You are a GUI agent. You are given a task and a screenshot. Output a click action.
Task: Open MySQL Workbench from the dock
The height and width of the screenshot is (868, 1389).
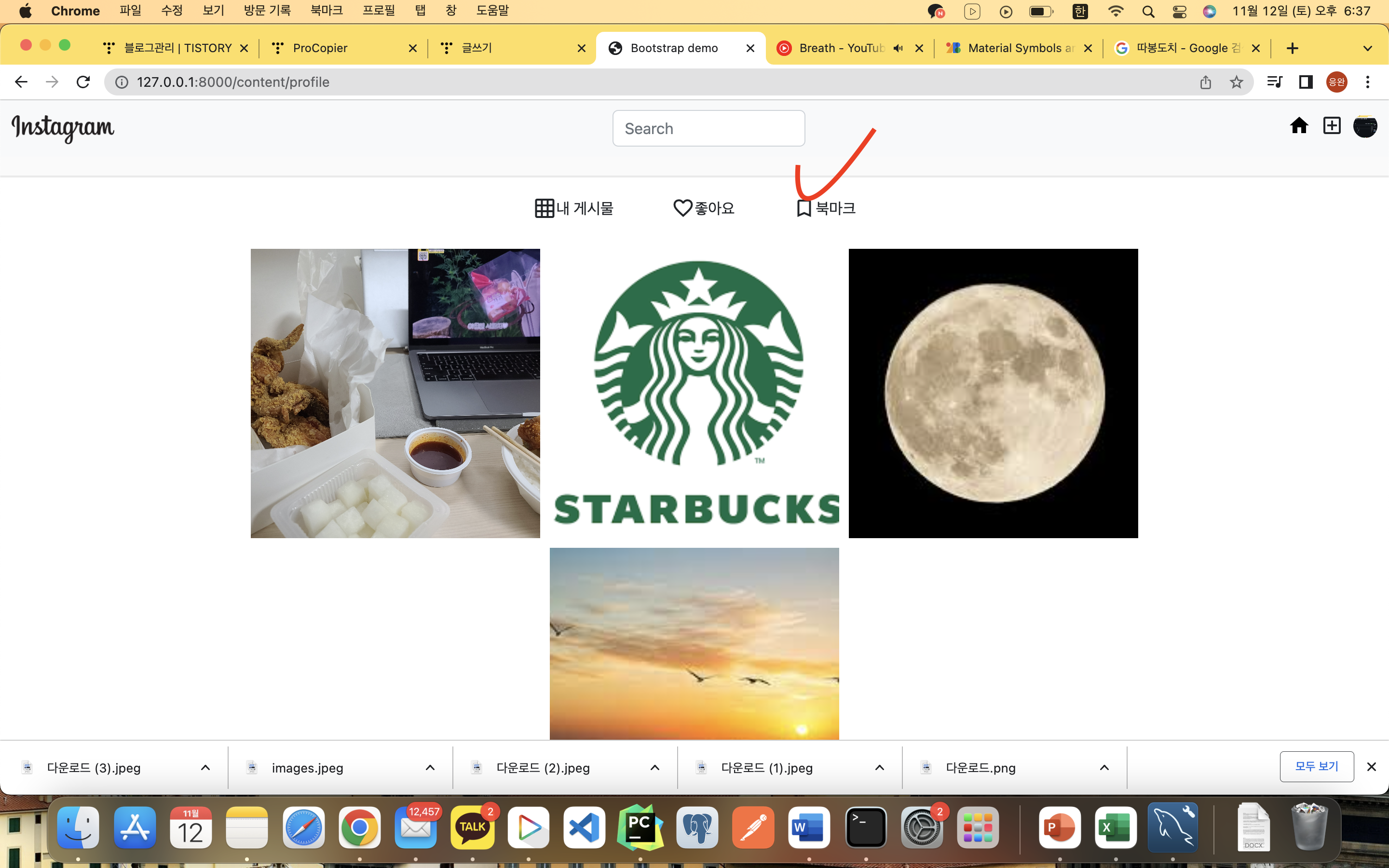click(1172, 827)
